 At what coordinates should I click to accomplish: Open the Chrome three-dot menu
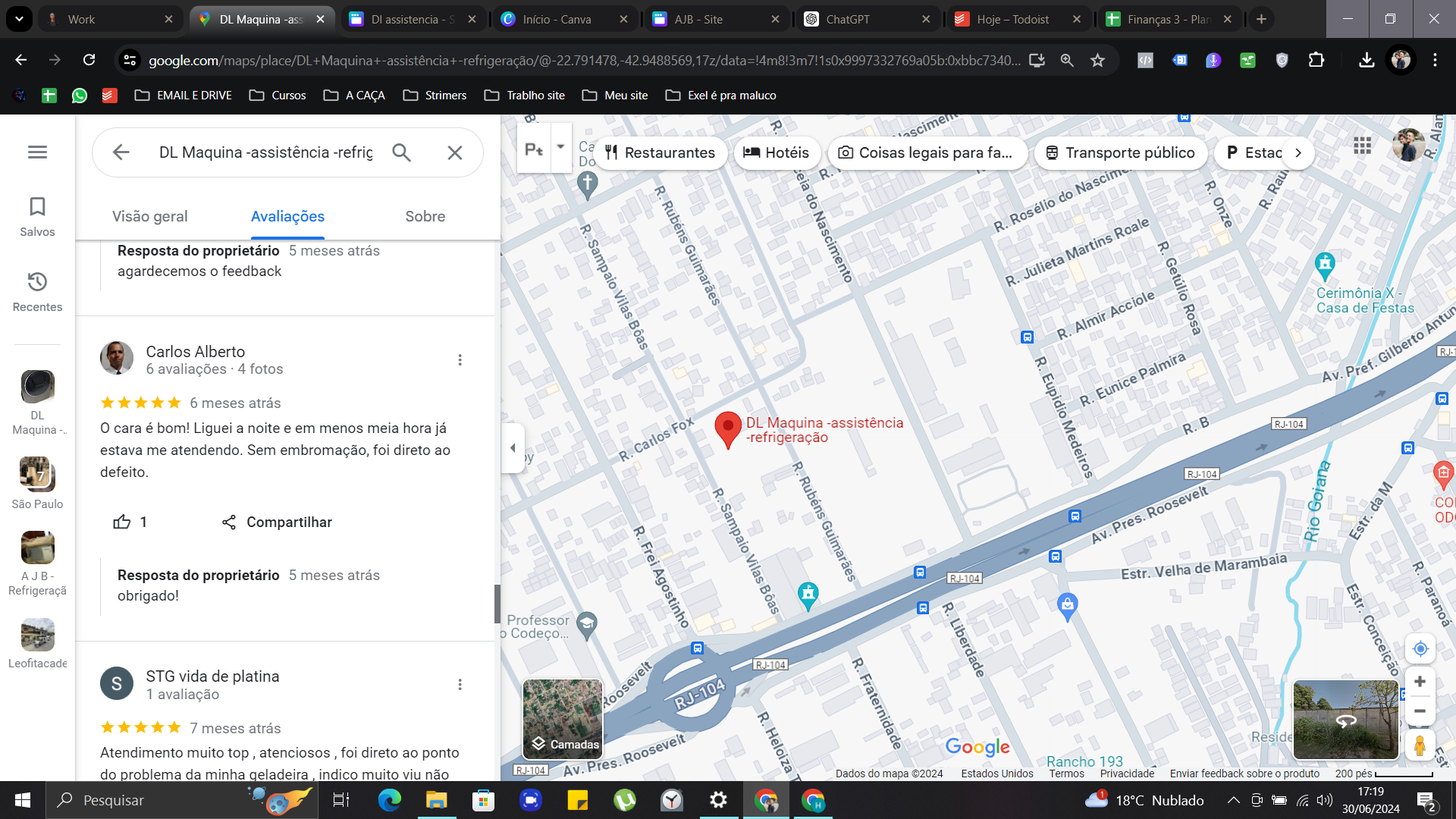click(1435, 60)
